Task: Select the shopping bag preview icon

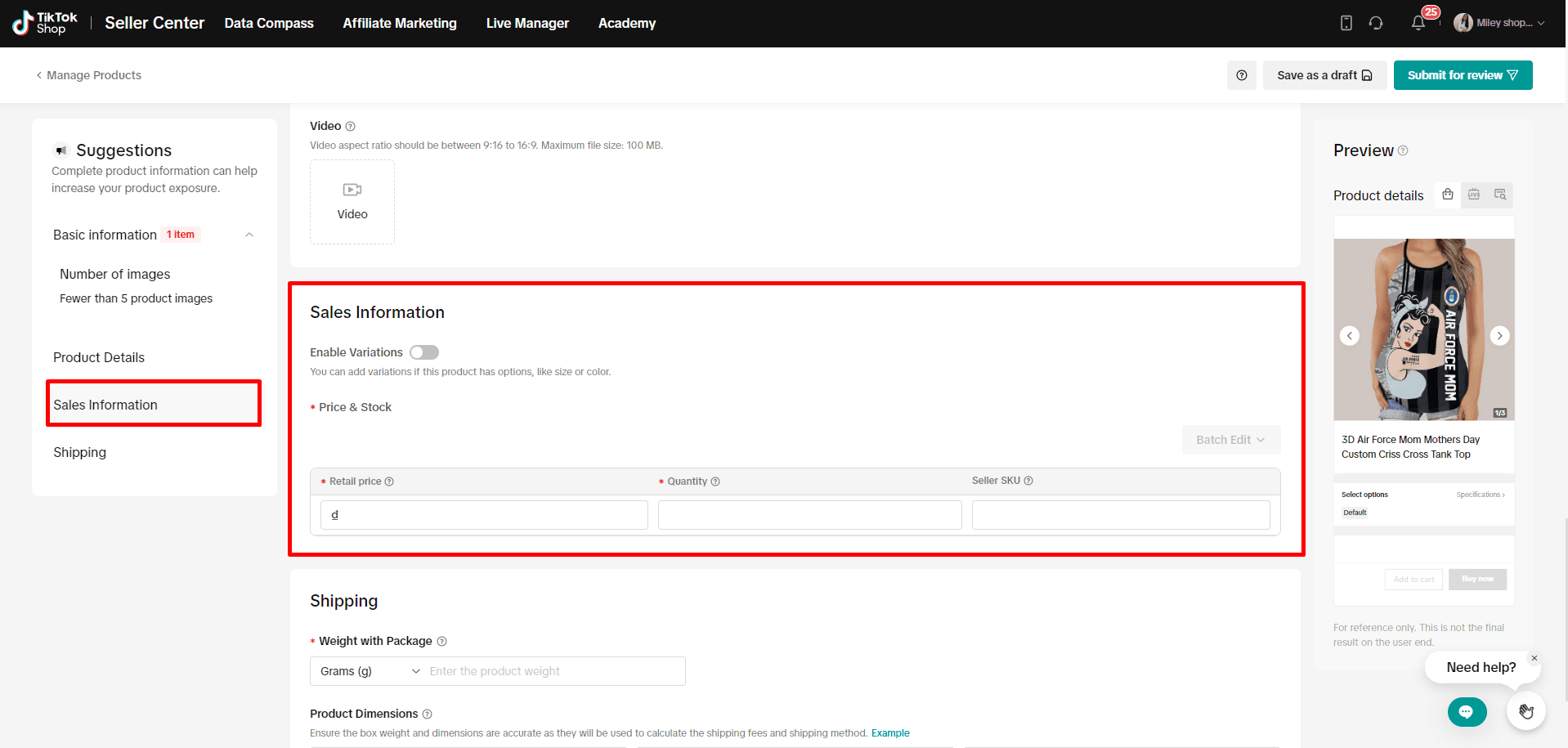Action: (x=1448, y=195)
